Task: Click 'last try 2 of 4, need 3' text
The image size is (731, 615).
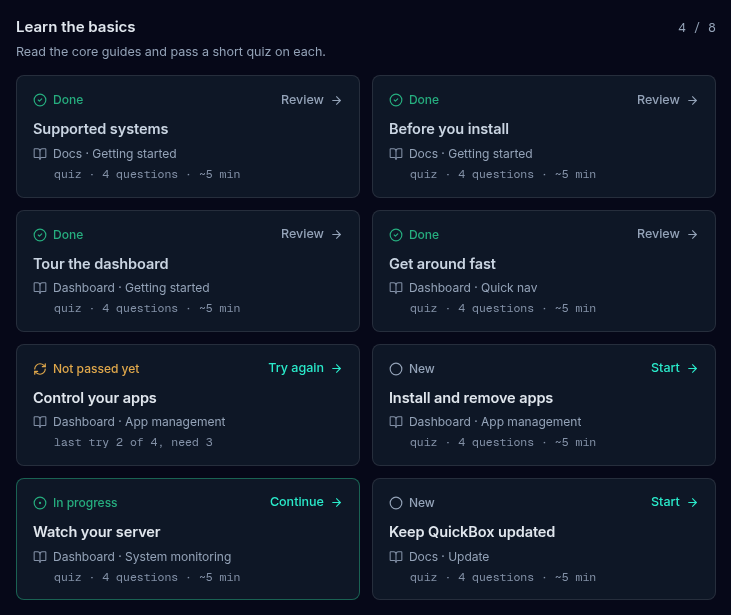Action: (x=133, y=442)
